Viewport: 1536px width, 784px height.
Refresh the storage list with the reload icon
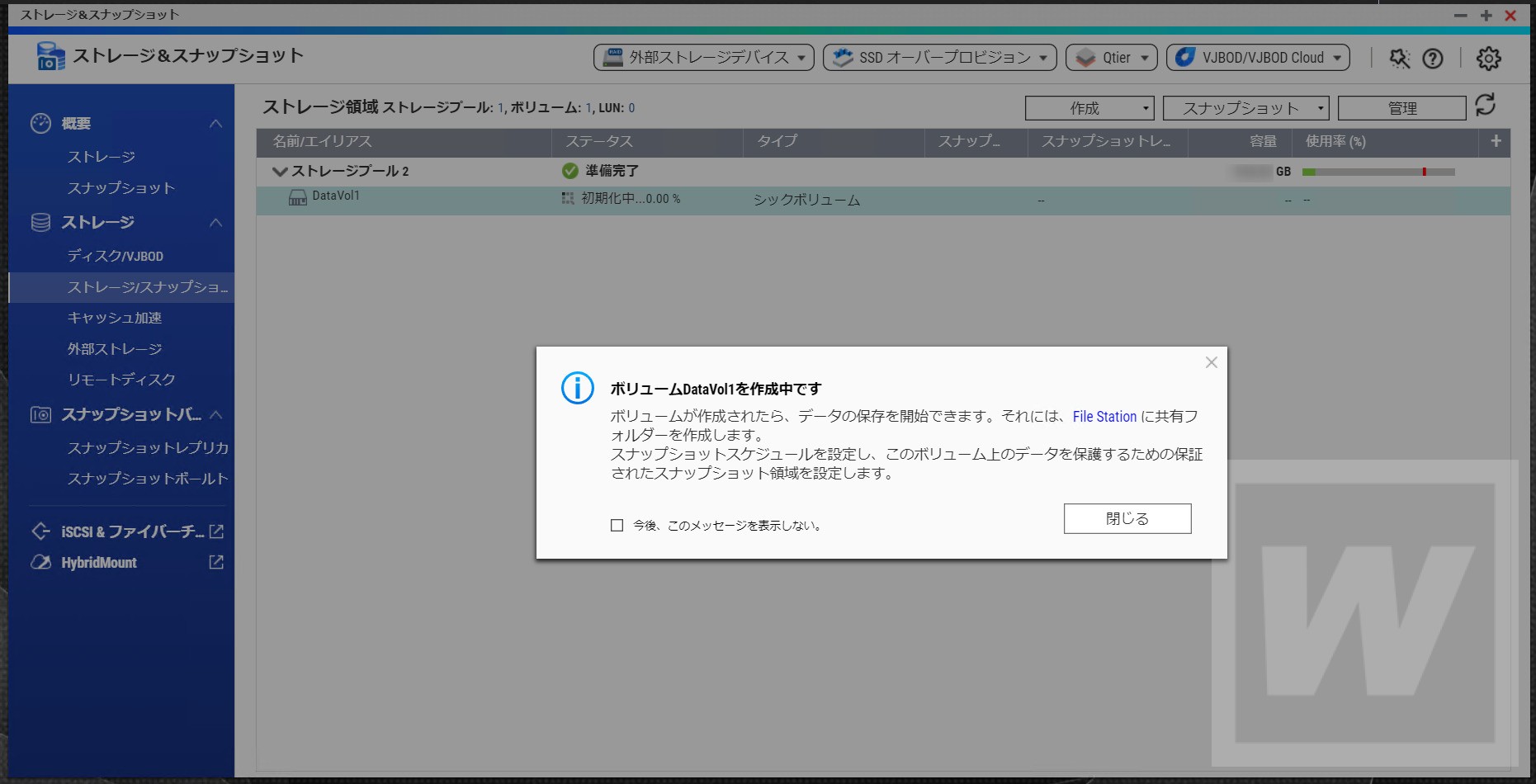[1486, 105]
